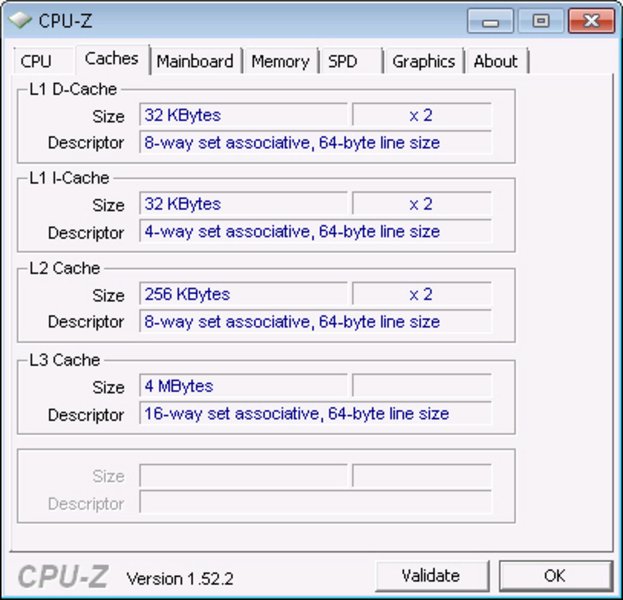This screenshot has width=623, height=600.
Task: Click L3 Cache size field 4 MBytes
Action: pos(243,386)
